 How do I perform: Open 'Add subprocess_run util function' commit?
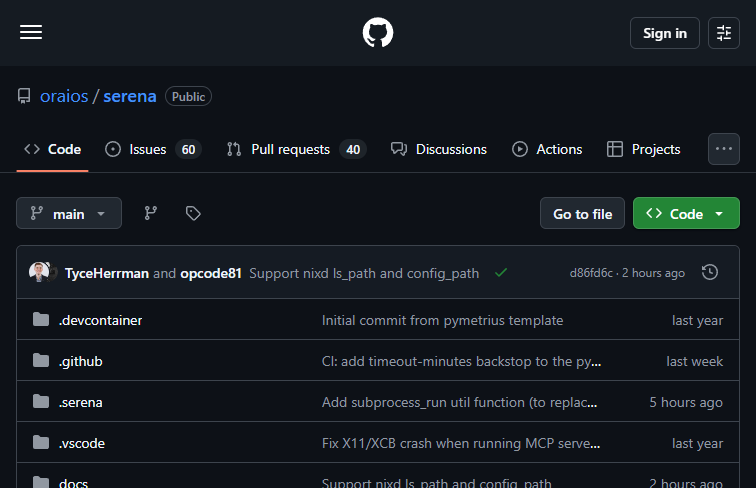point(459,402)
